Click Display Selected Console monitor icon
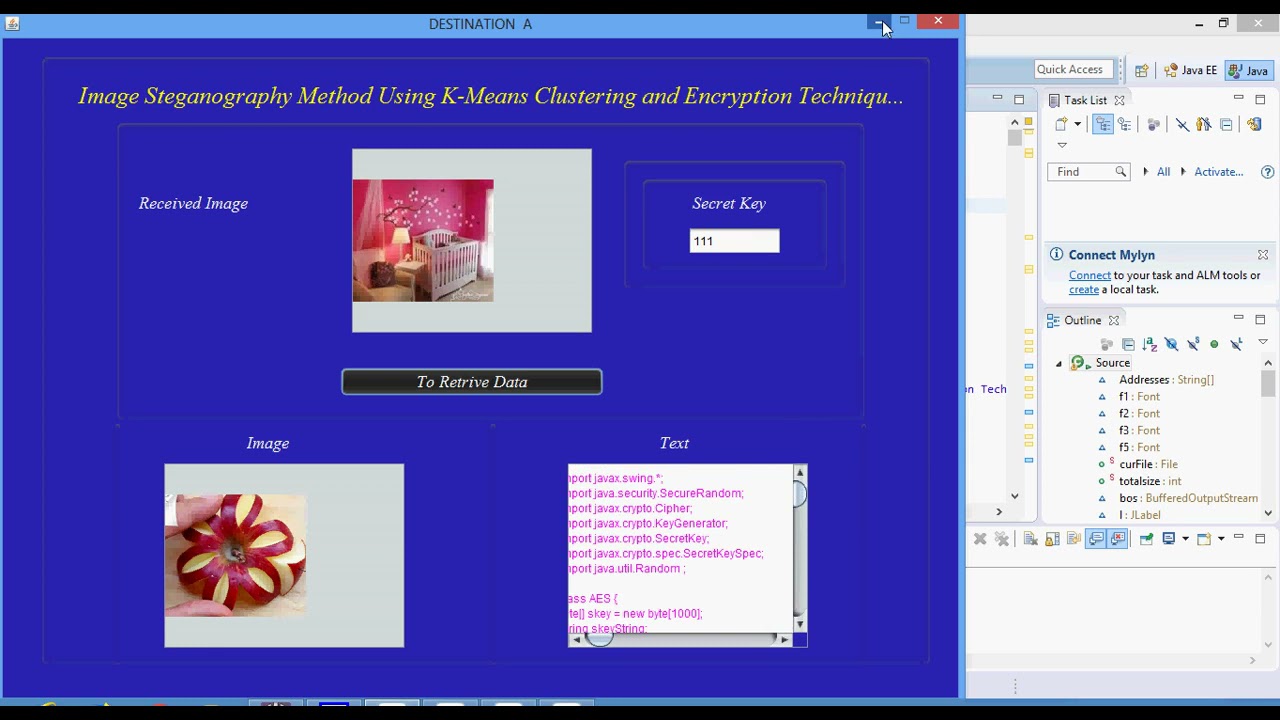1280x720 pixels. pyautogui.click(x=1168, y=539)
